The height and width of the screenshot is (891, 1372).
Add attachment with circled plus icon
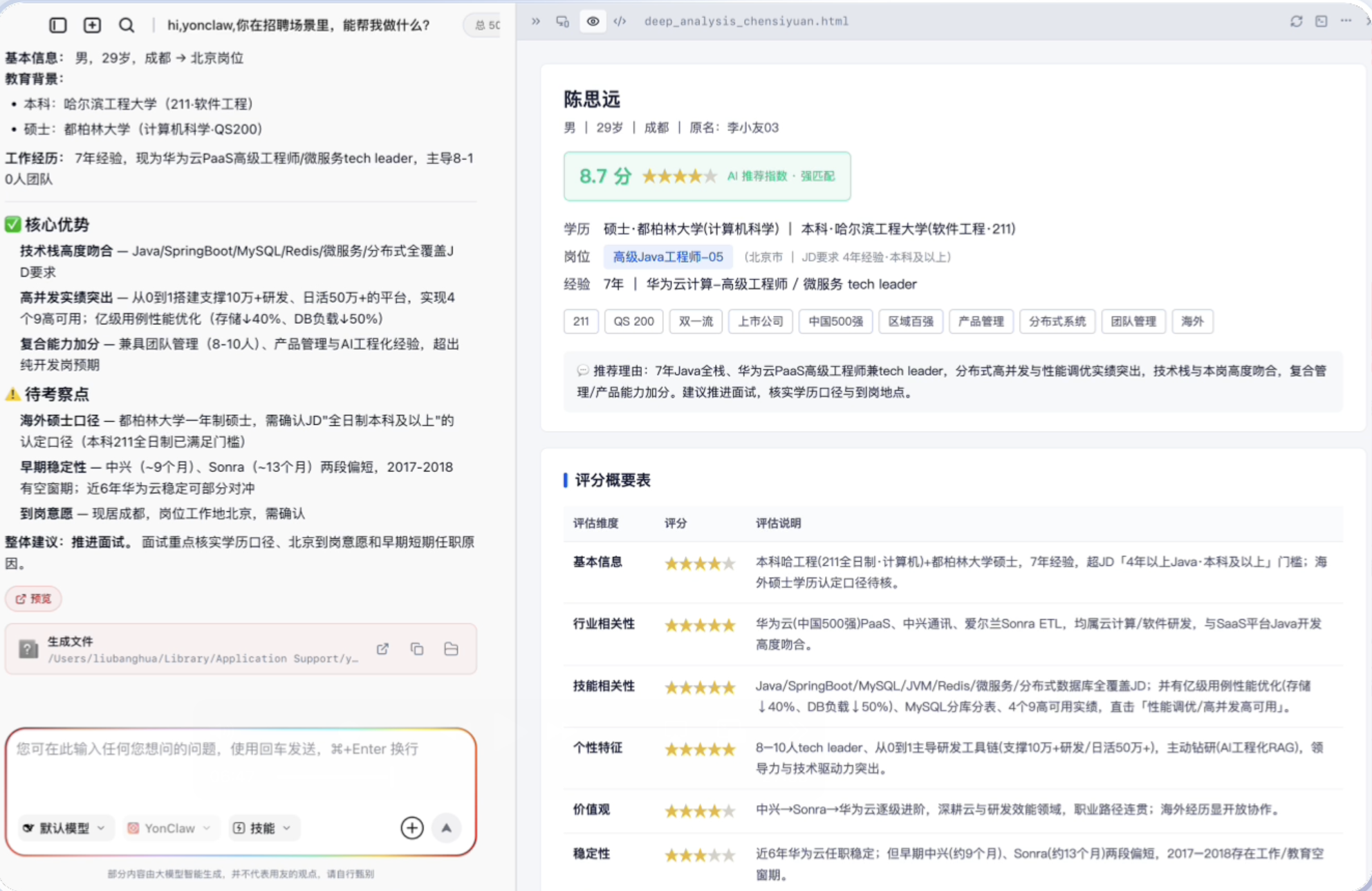(x=412, y=828)
